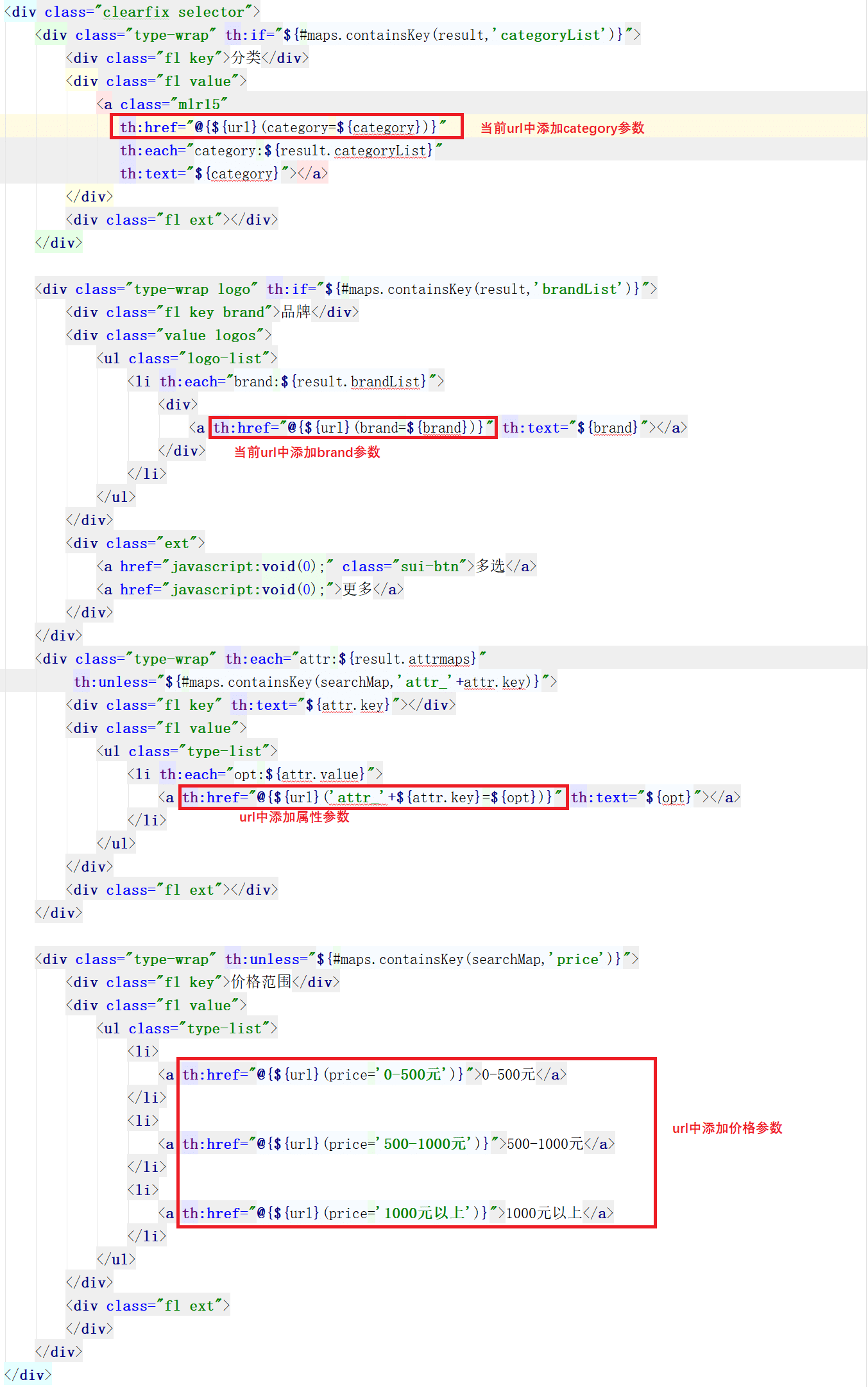Click the 价格范围 key div text

[261, 983]
